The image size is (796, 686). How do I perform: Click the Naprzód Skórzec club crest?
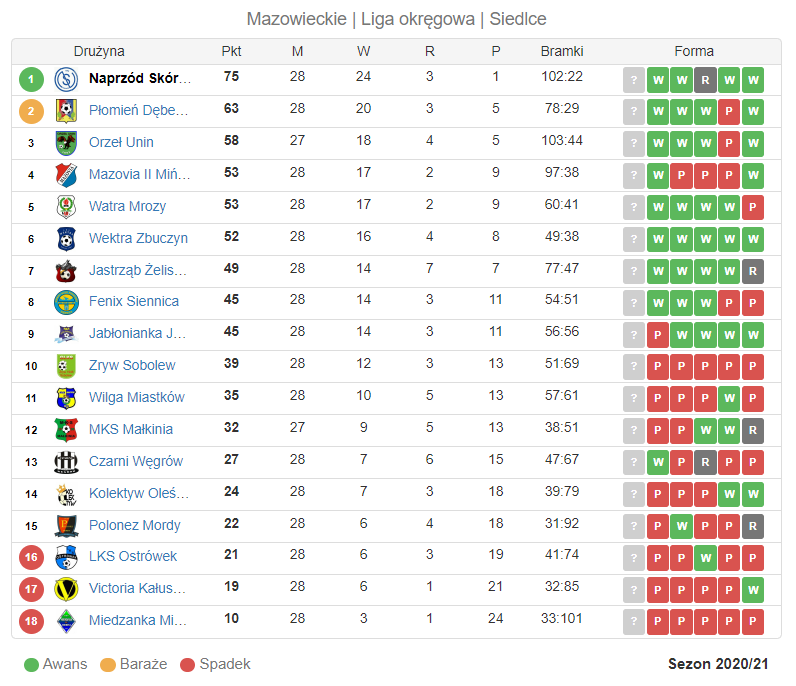pyautogui.click(x=66, y=79)
